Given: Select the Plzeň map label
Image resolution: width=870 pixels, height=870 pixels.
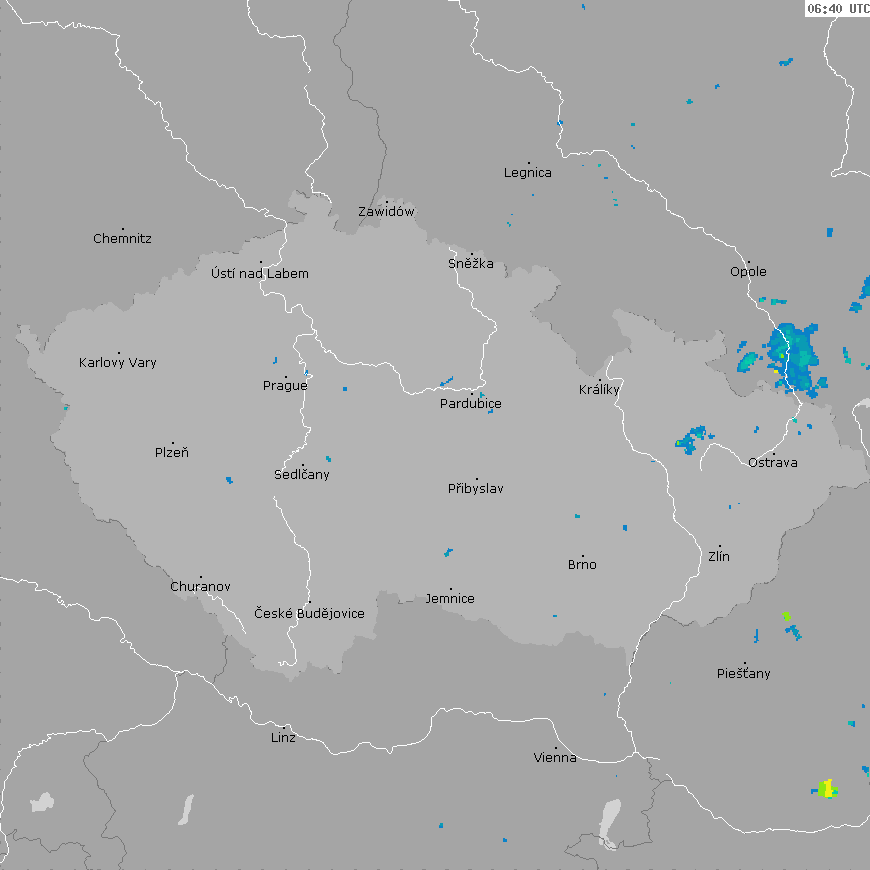Looking at the screenshot, I should [x=172, y=453].
